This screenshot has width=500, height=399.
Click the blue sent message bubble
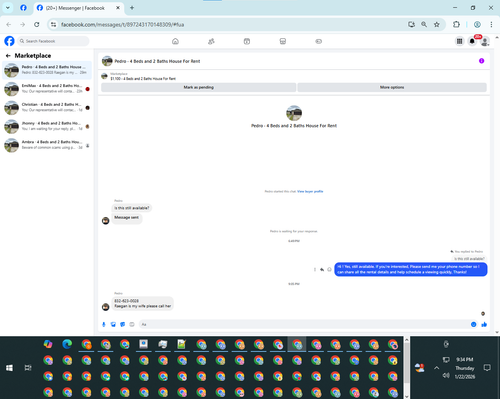[411, 269]
